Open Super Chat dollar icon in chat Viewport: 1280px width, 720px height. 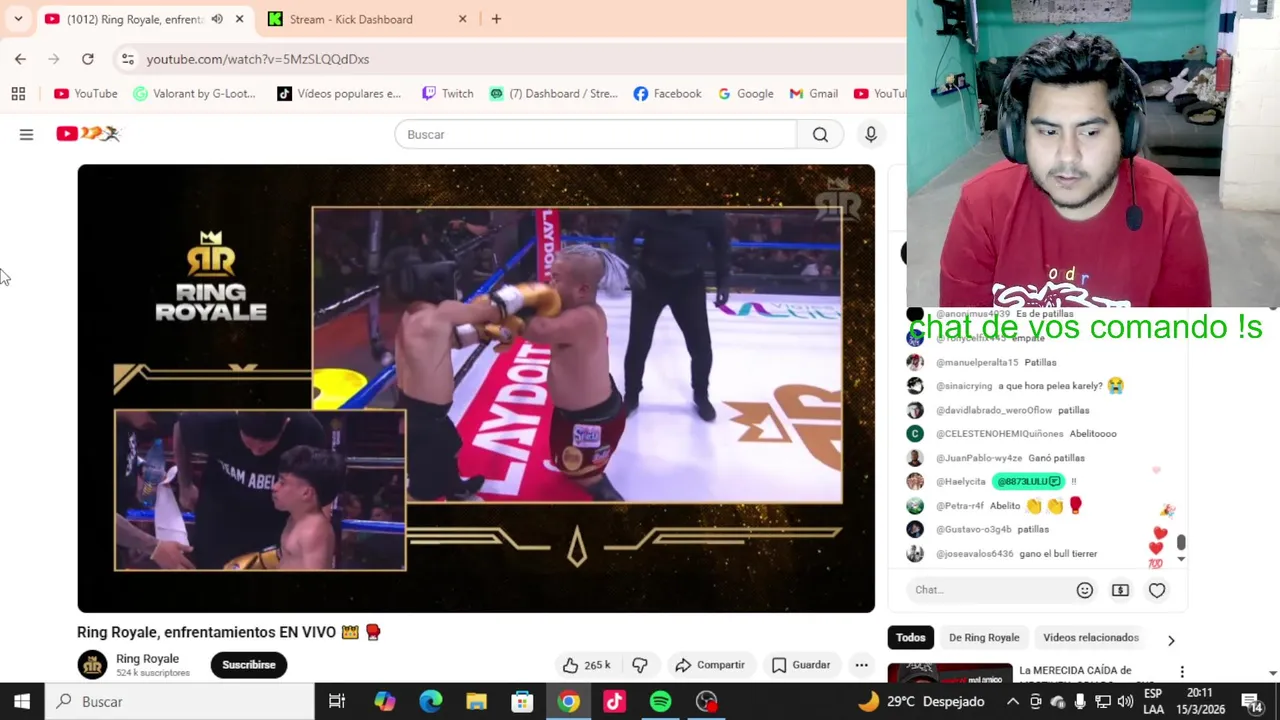pyautogui.click(x=1120, y=590)
